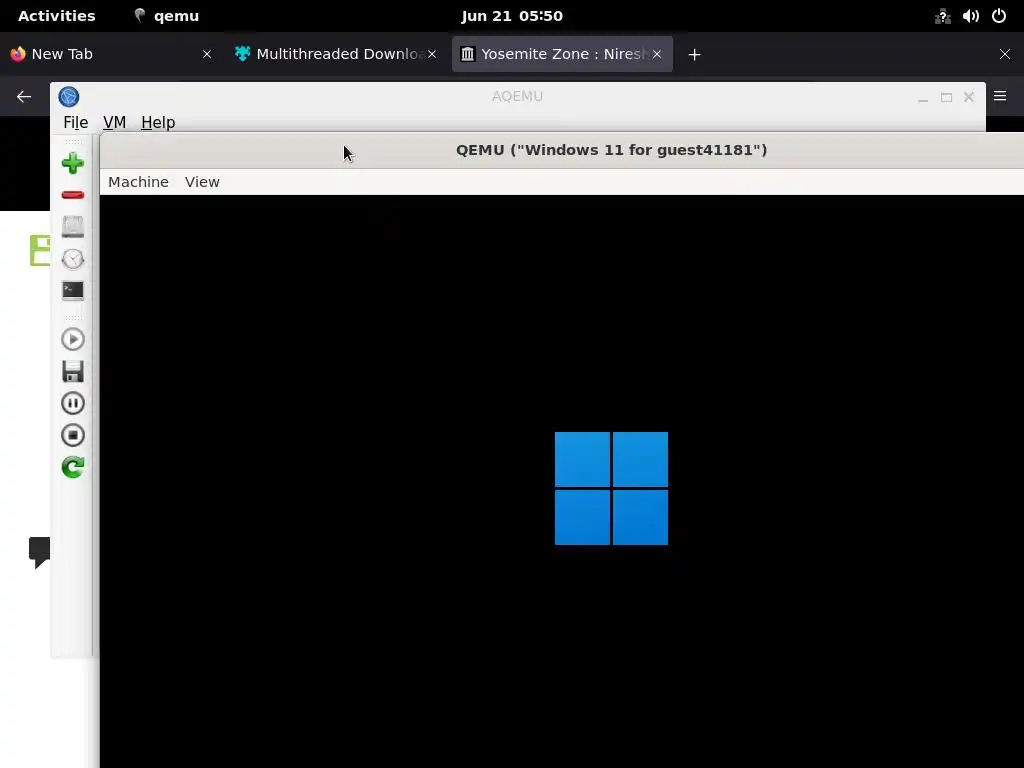The width and height of the screenshot is (1024, 768).
Task: Open a new browser tab with plus
Action: coord(694,55)
